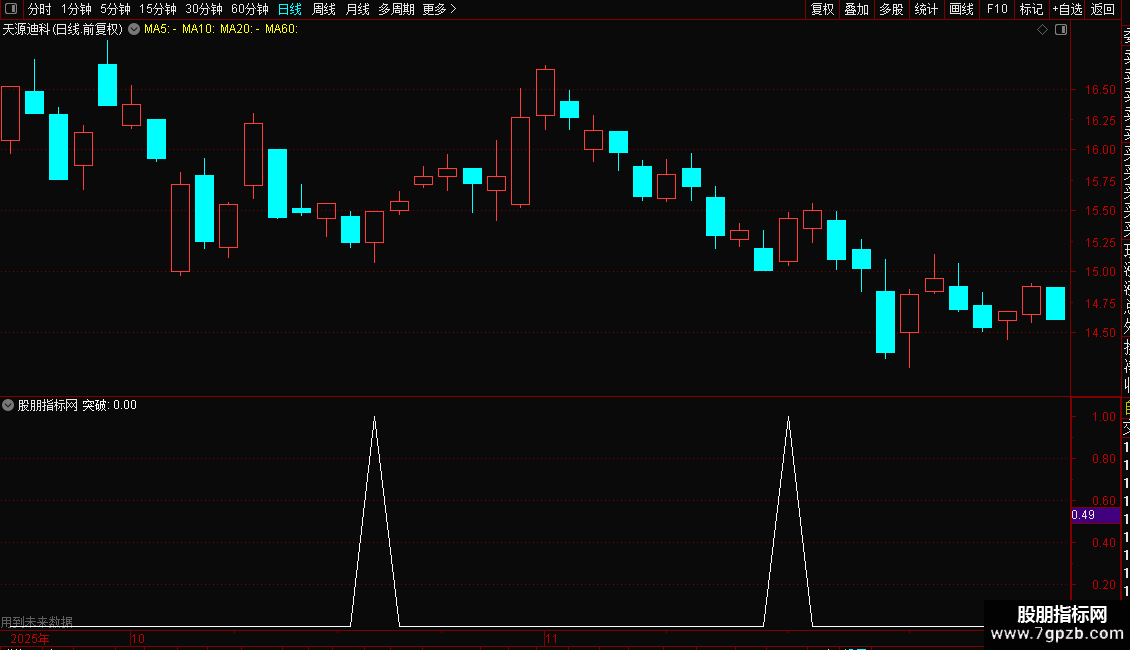
Task: Click the MA10 label
Action: pyautogui.click(x=198, y=30)
